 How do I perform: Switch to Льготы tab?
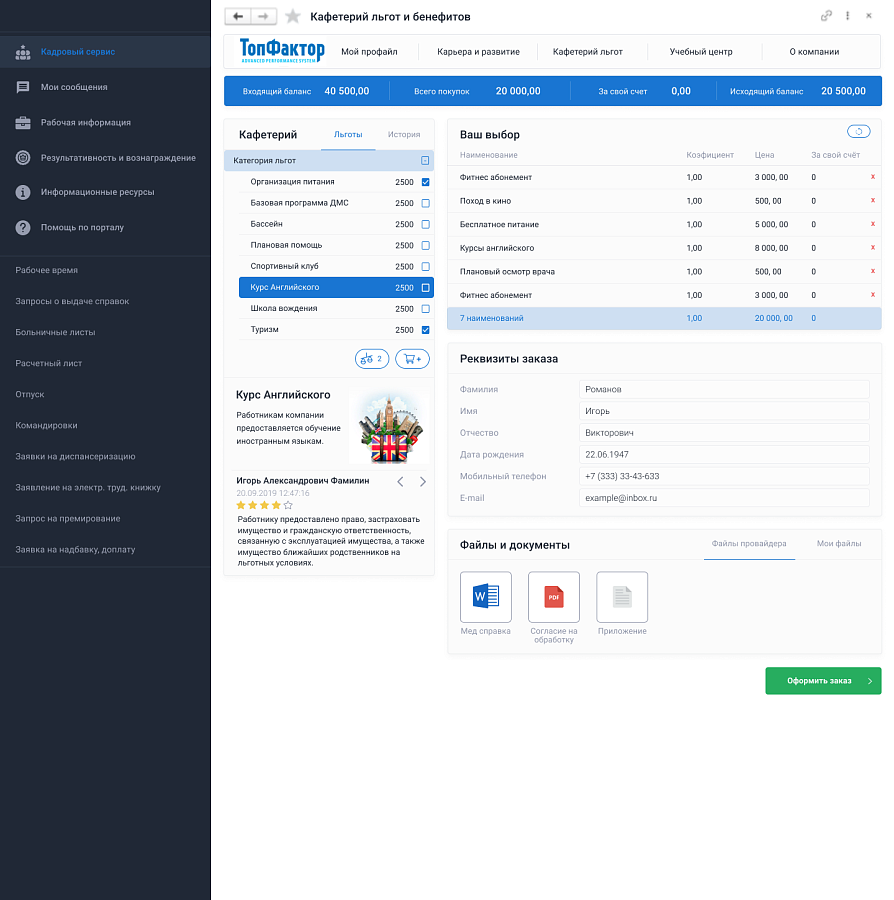(x=348, y=135)
